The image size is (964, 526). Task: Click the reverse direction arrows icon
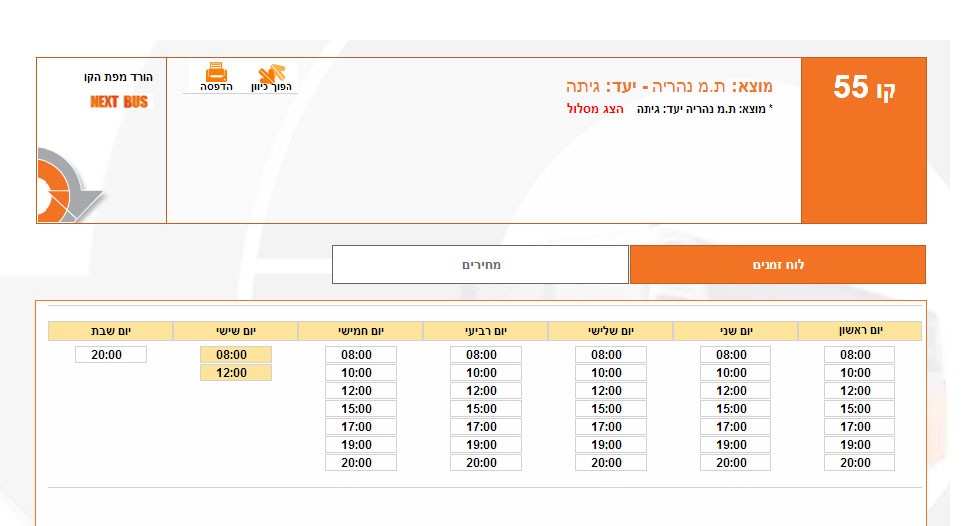coord(272,74)
